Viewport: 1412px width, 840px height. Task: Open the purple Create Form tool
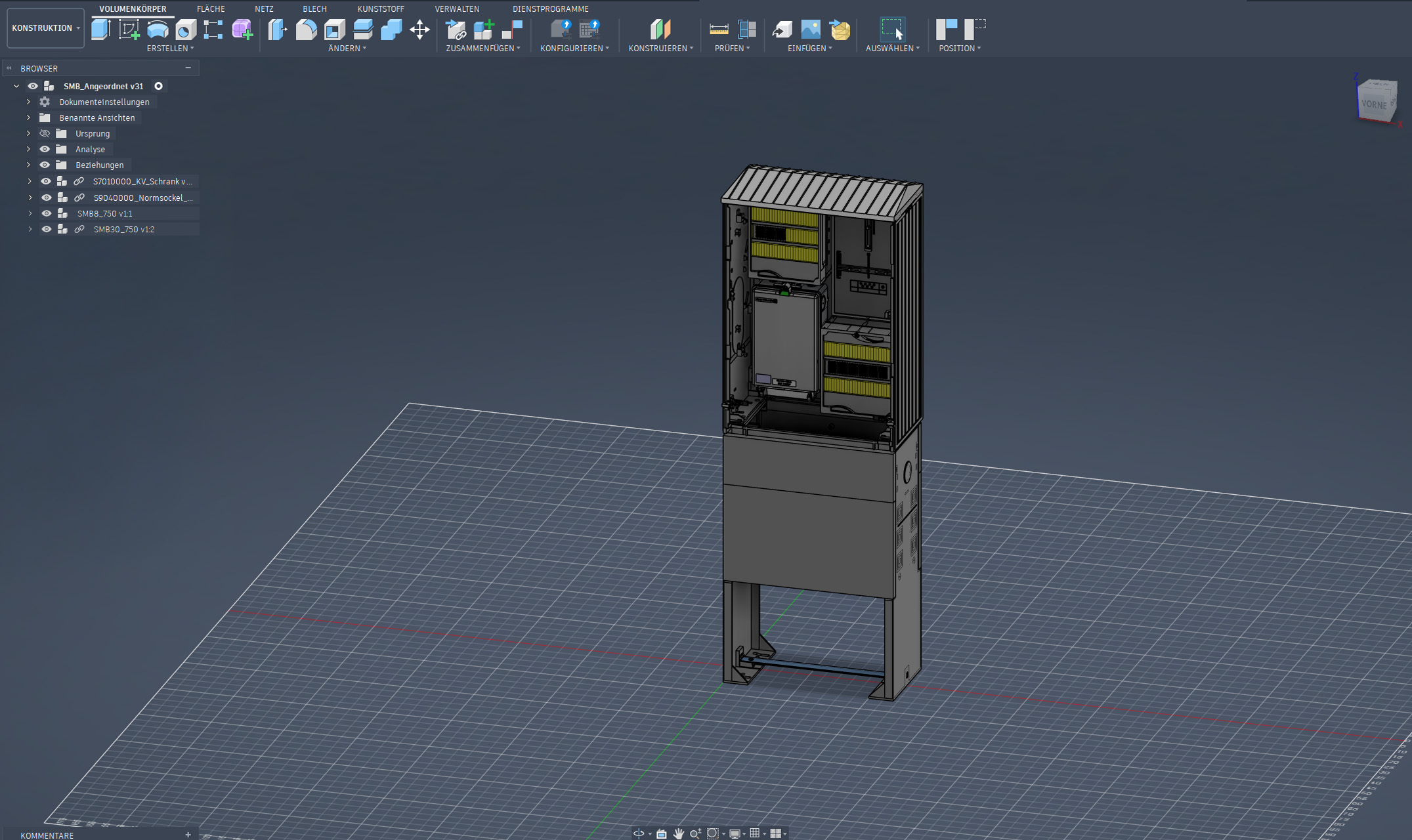click(x=242, y=30)
